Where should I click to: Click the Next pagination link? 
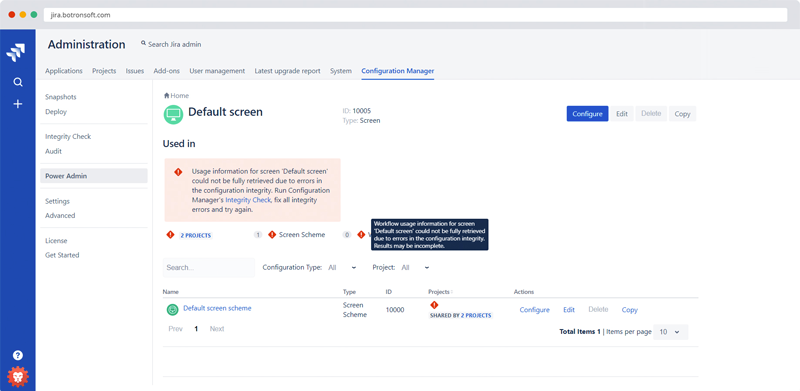(217, 329)
